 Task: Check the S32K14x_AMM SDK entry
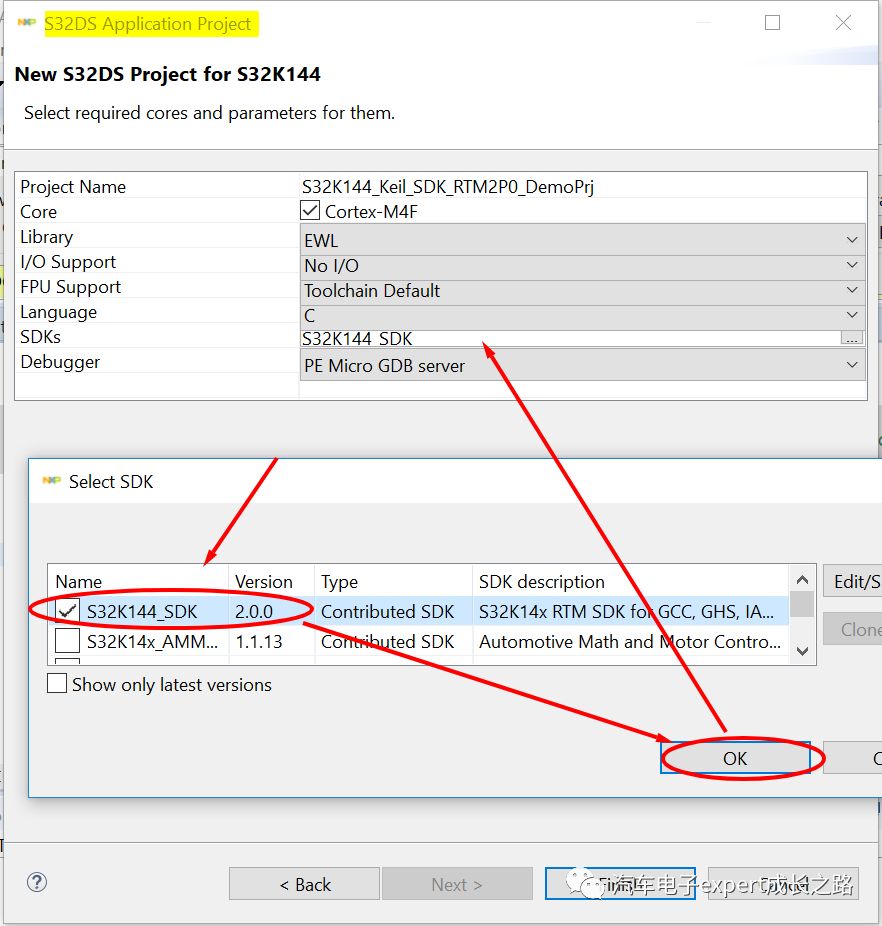65,642
